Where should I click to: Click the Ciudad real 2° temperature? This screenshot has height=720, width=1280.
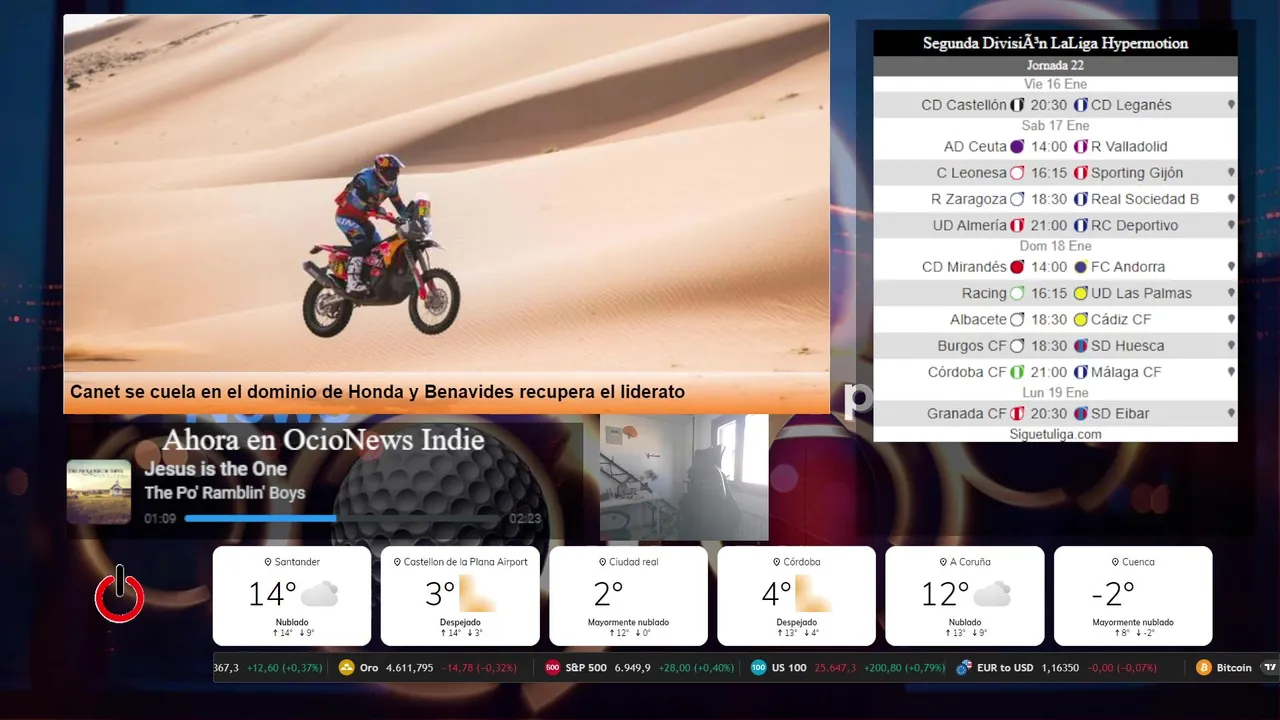click(608, 594)
